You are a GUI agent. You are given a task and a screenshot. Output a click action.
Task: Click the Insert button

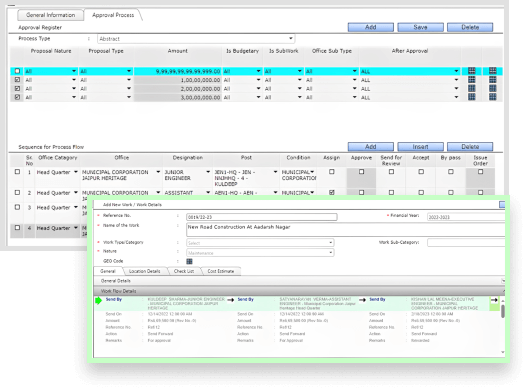420,147
